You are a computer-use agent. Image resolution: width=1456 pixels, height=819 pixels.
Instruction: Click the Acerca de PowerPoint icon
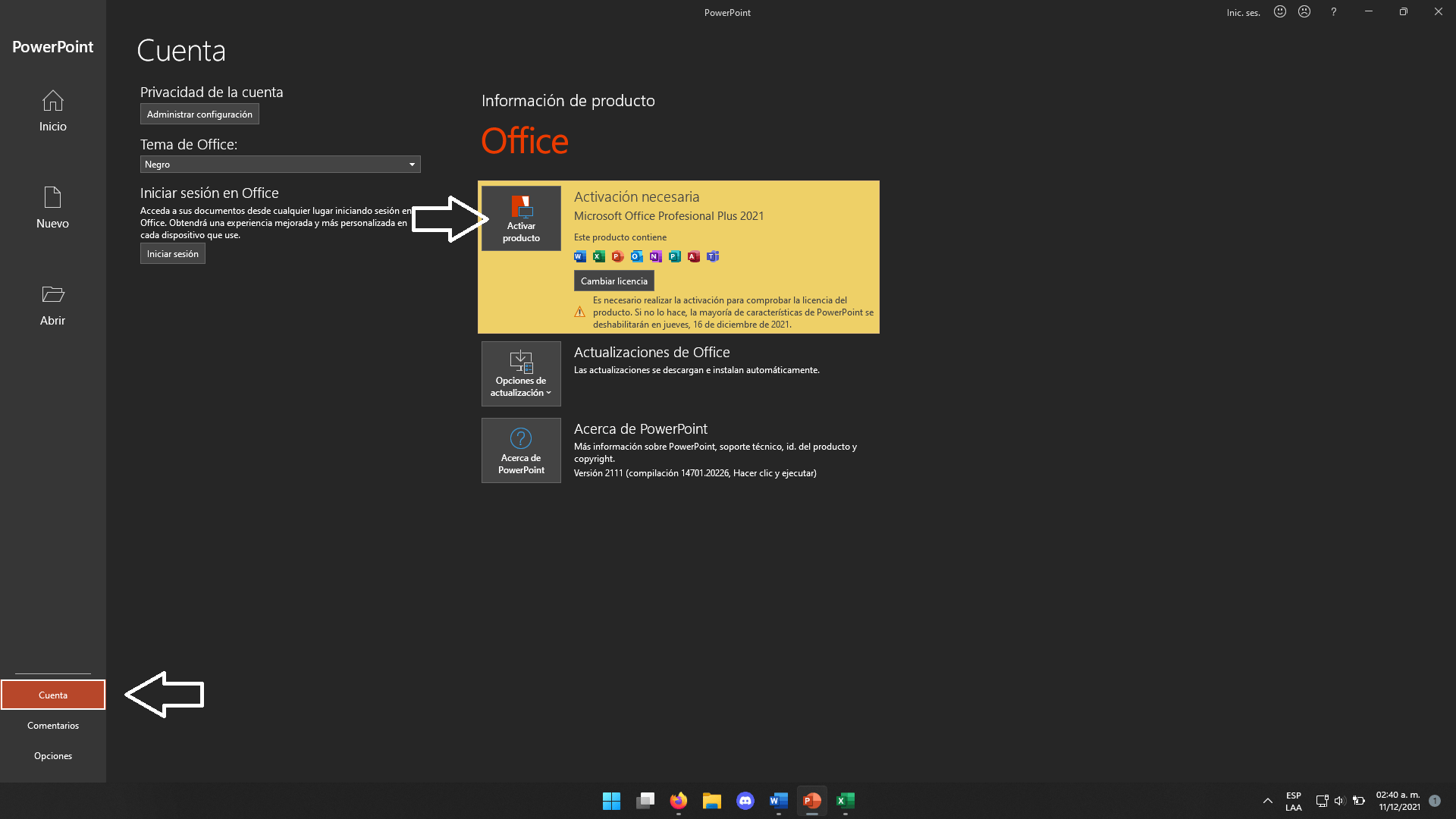(x=521, y=450)
